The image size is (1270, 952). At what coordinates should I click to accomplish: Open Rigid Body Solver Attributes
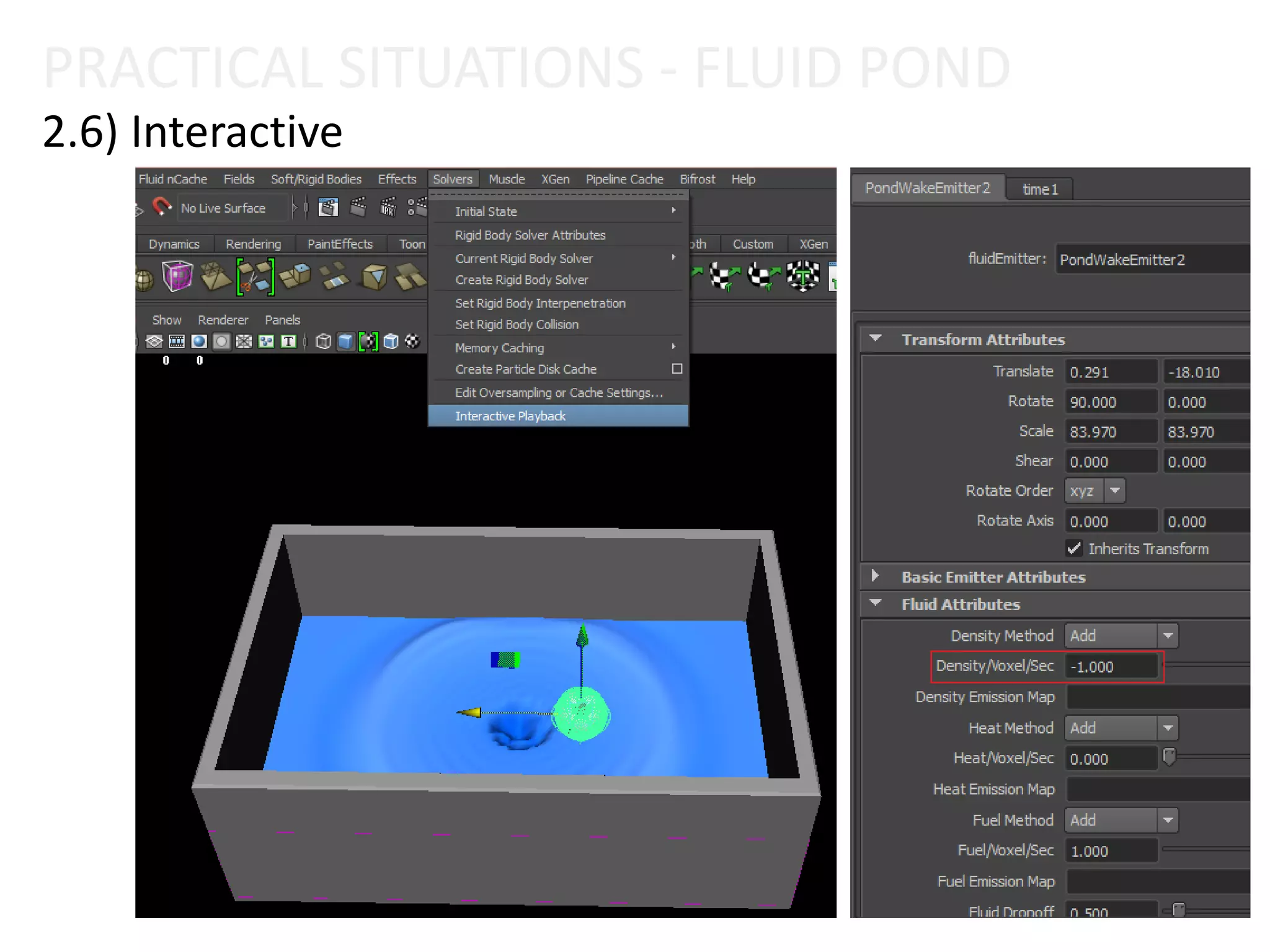558,235
